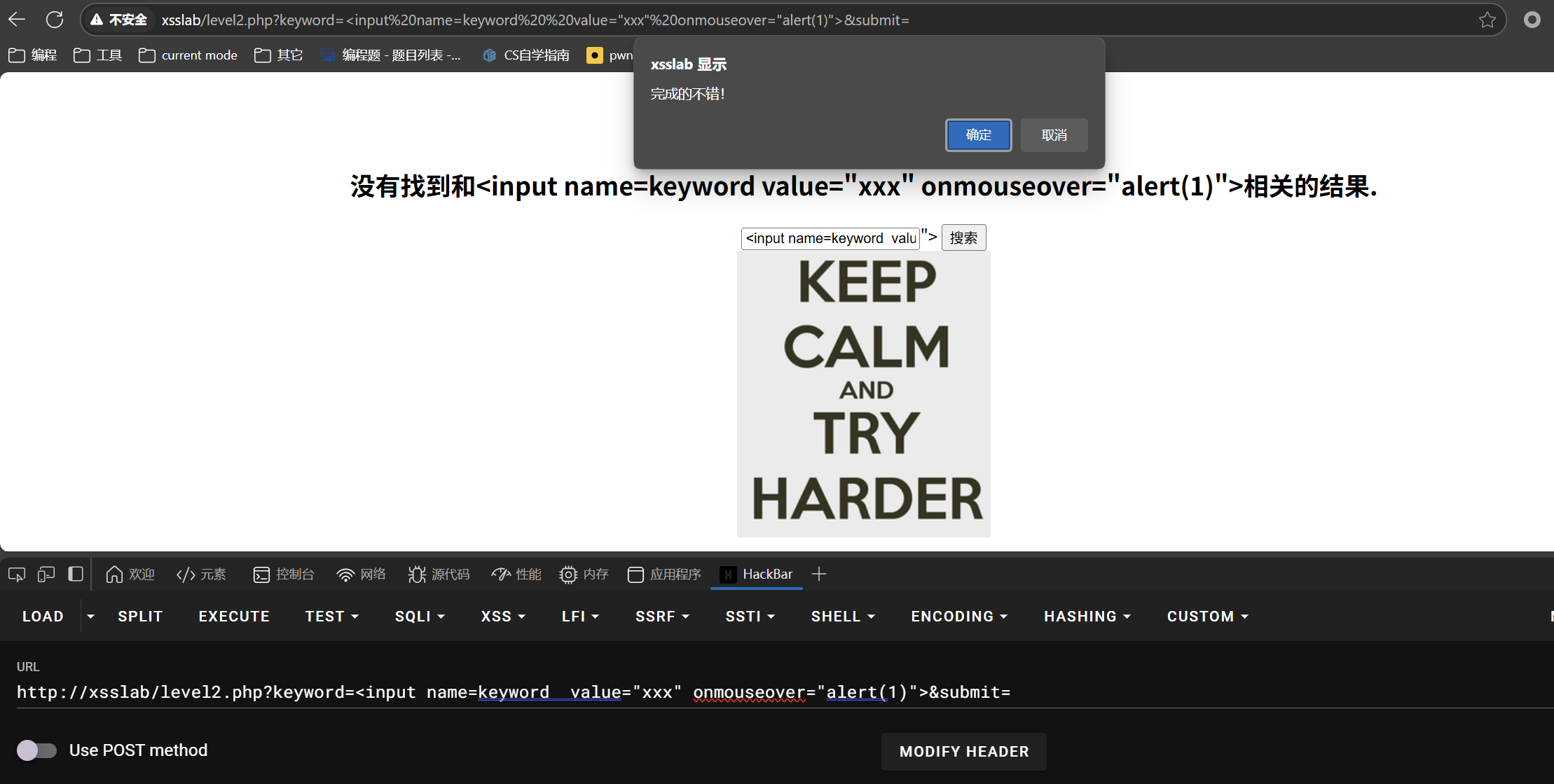Screen dimensions: 1554x784
Task: Open the XSS dropdown menu
Action: click(x=503, y=617)
